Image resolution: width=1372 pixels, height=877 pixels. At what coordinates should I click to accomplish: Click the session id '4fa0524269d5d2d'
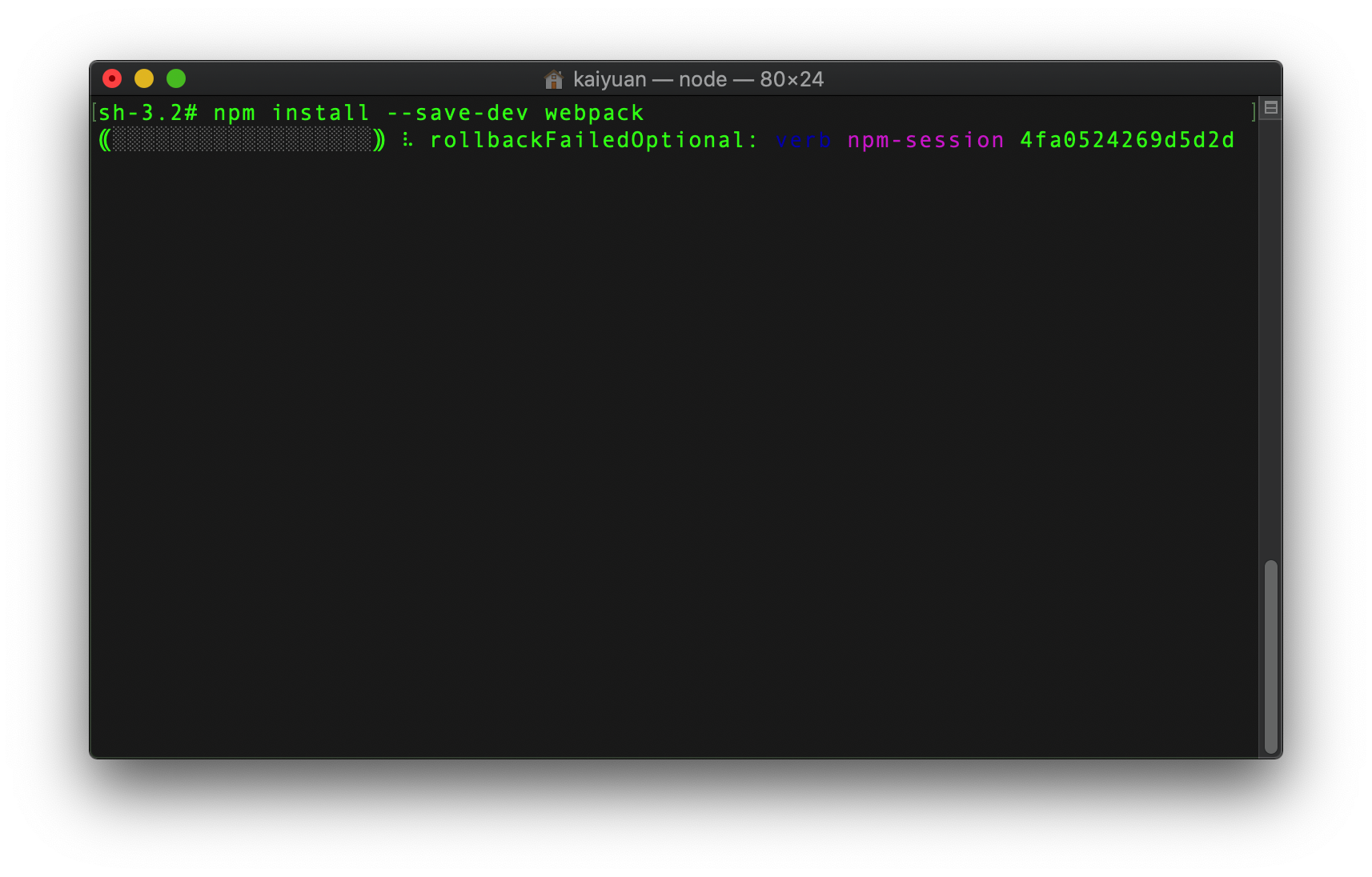(x=1127, y=140)
